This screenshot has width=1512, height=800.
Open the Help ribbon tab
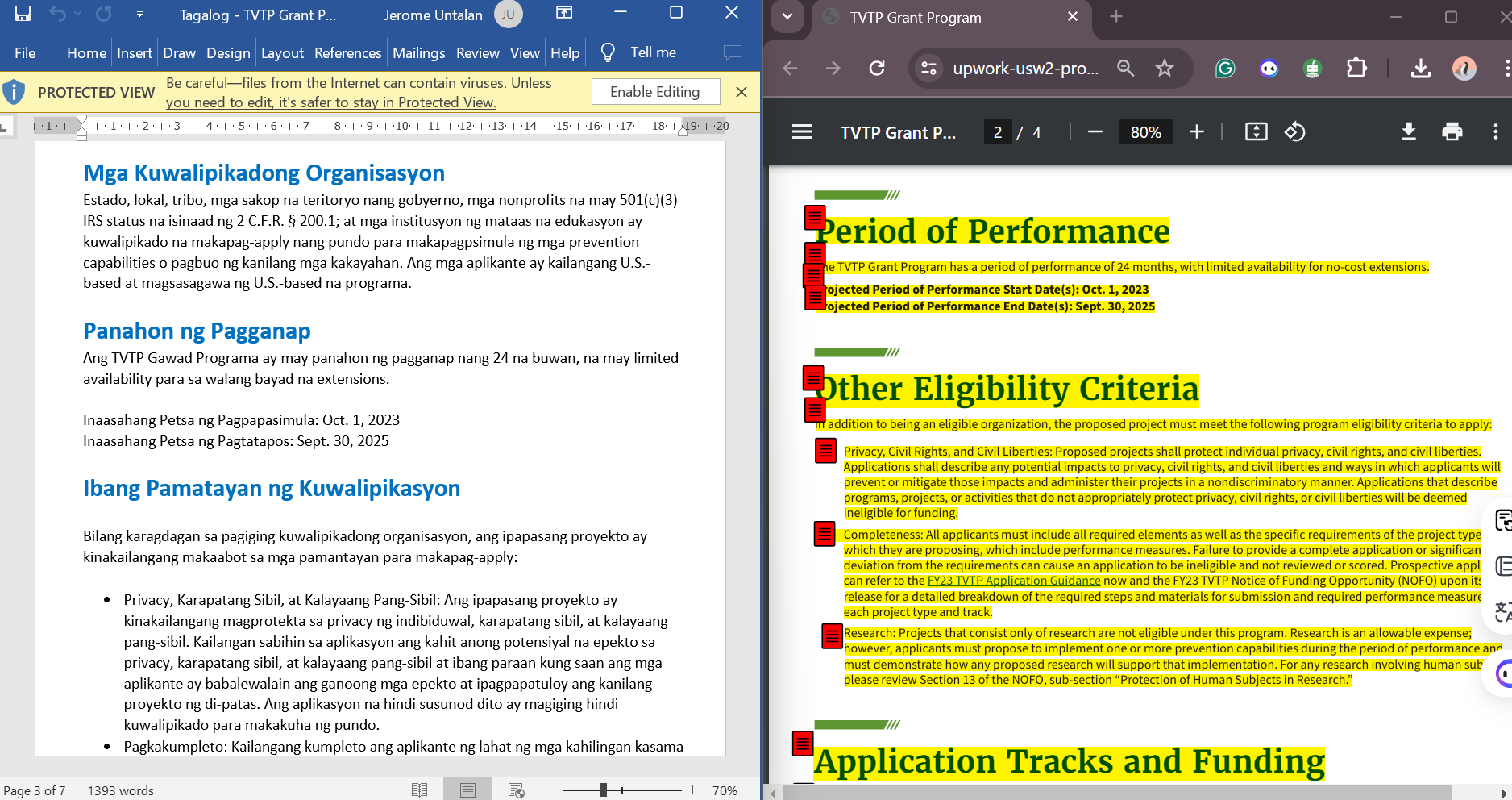tap(565, 52)
